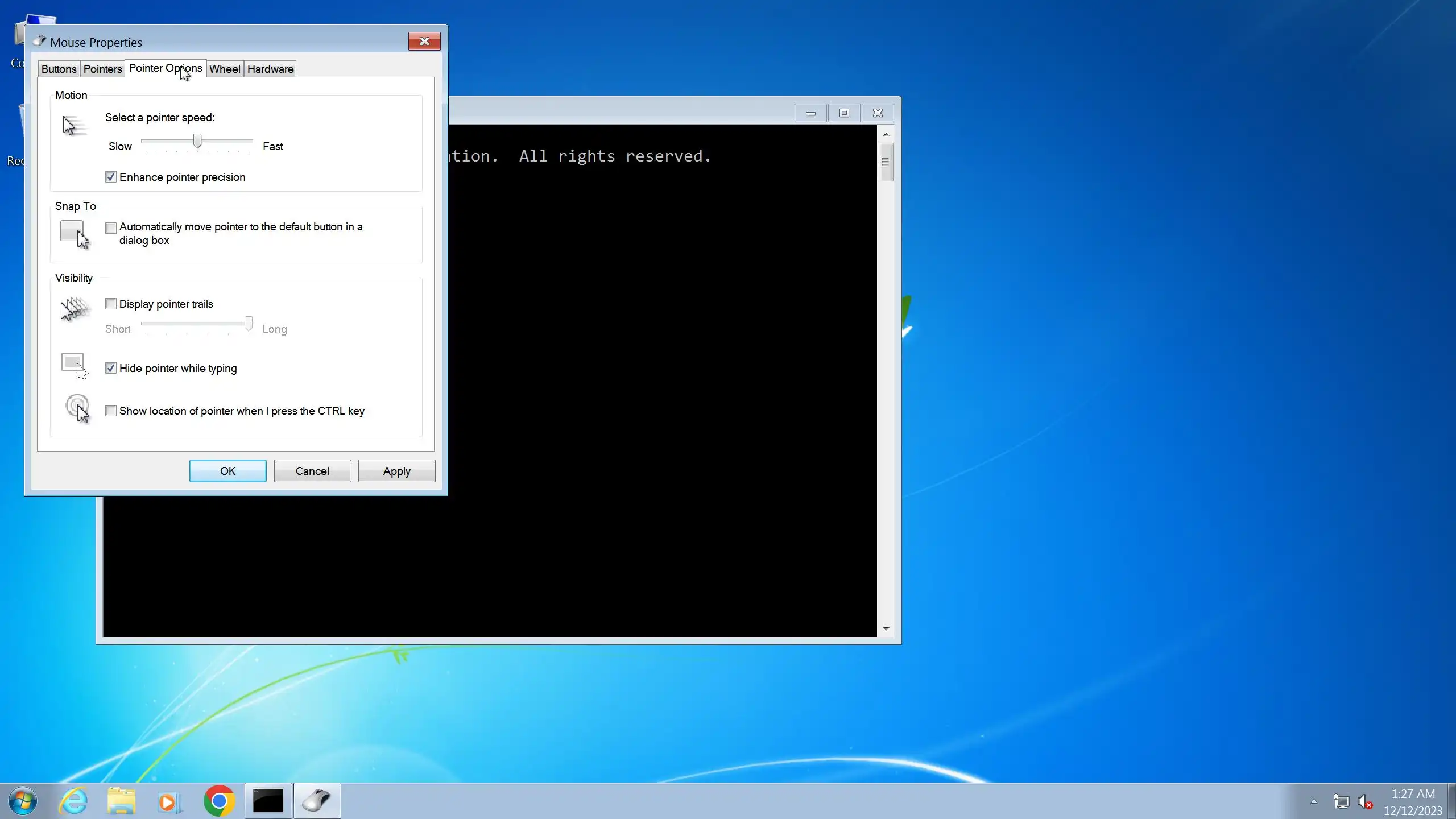Switch to Command Prompt taskbar icon
This screenshot has height=819, width=1456.
pos(268,801)
